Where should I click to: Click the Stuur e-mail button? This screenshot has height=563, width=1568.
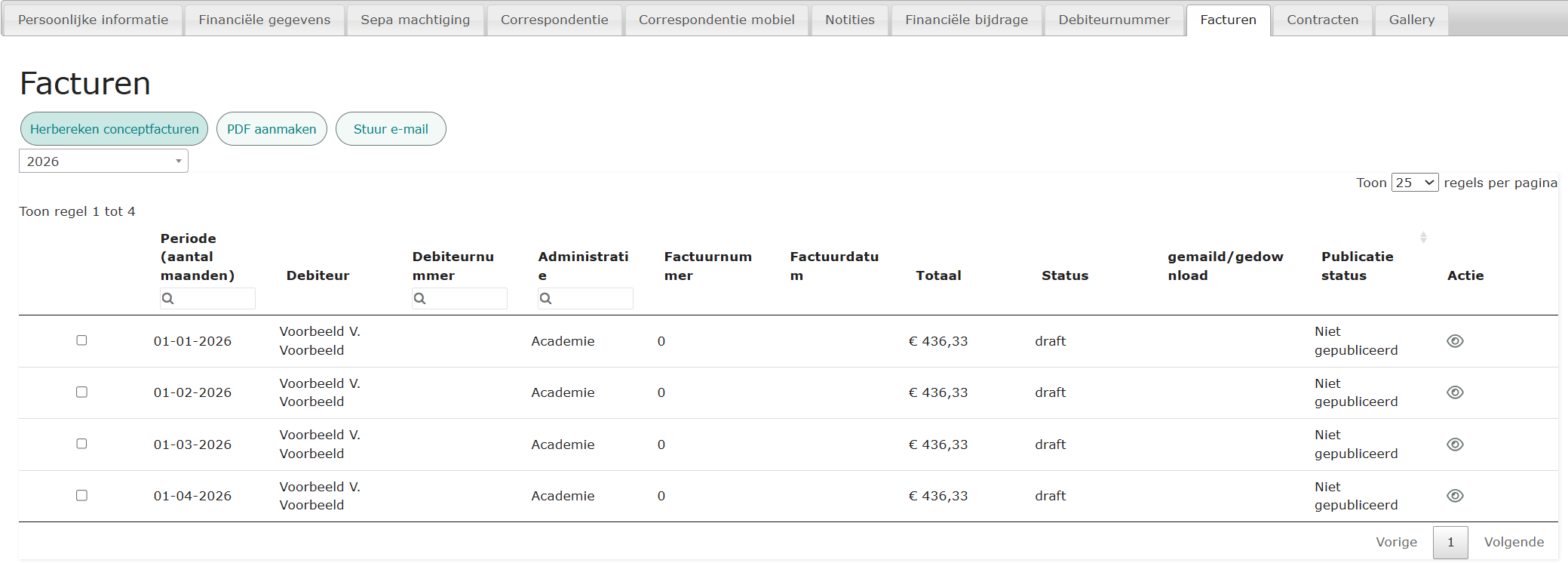coord(391,129)
